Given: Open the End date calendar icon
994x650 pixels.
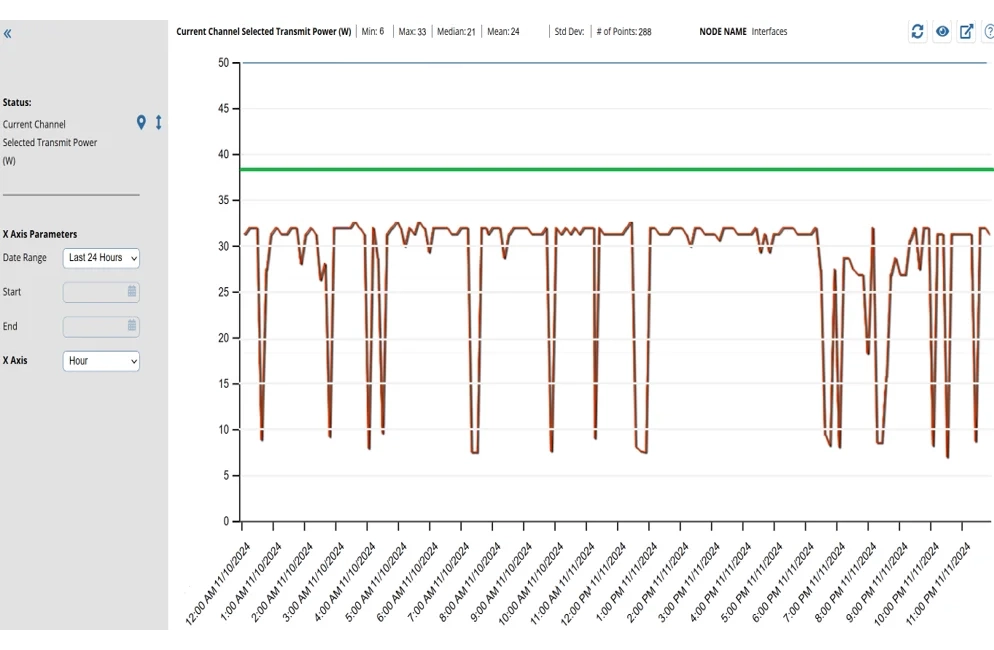Looking at the screenshot, I should click(132, 326).
